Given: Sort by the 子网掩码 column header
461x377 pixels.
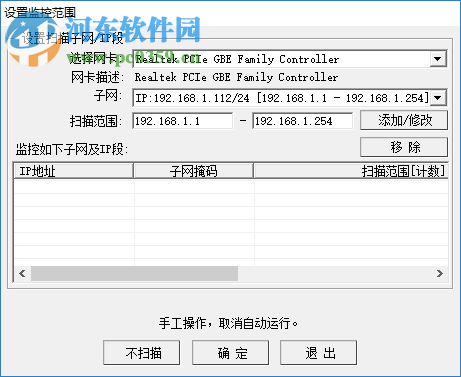Looking at the screenshot, I should tap(193, 171).
